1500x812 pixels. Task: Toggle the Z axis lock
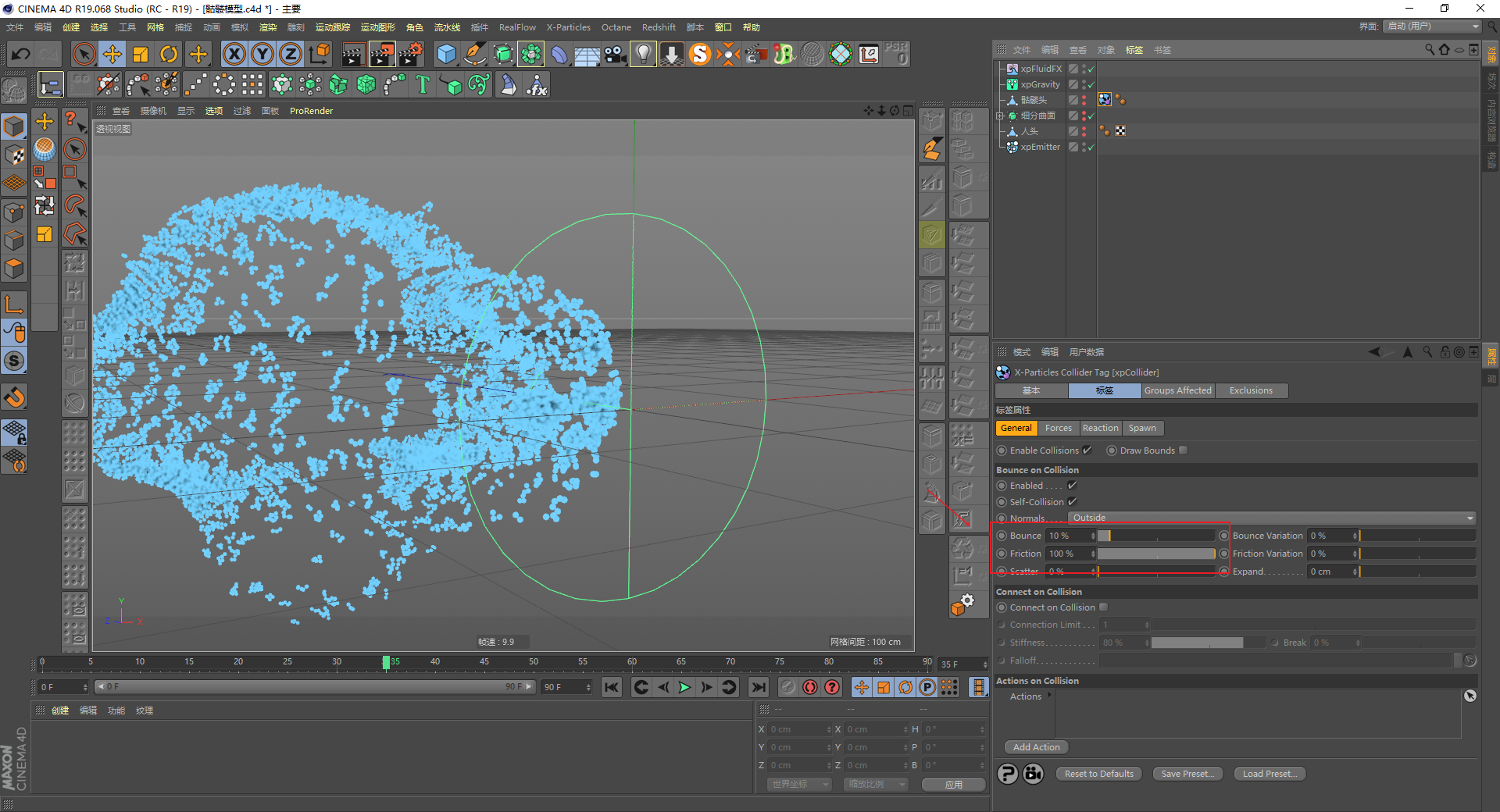[x=291, y=54]
